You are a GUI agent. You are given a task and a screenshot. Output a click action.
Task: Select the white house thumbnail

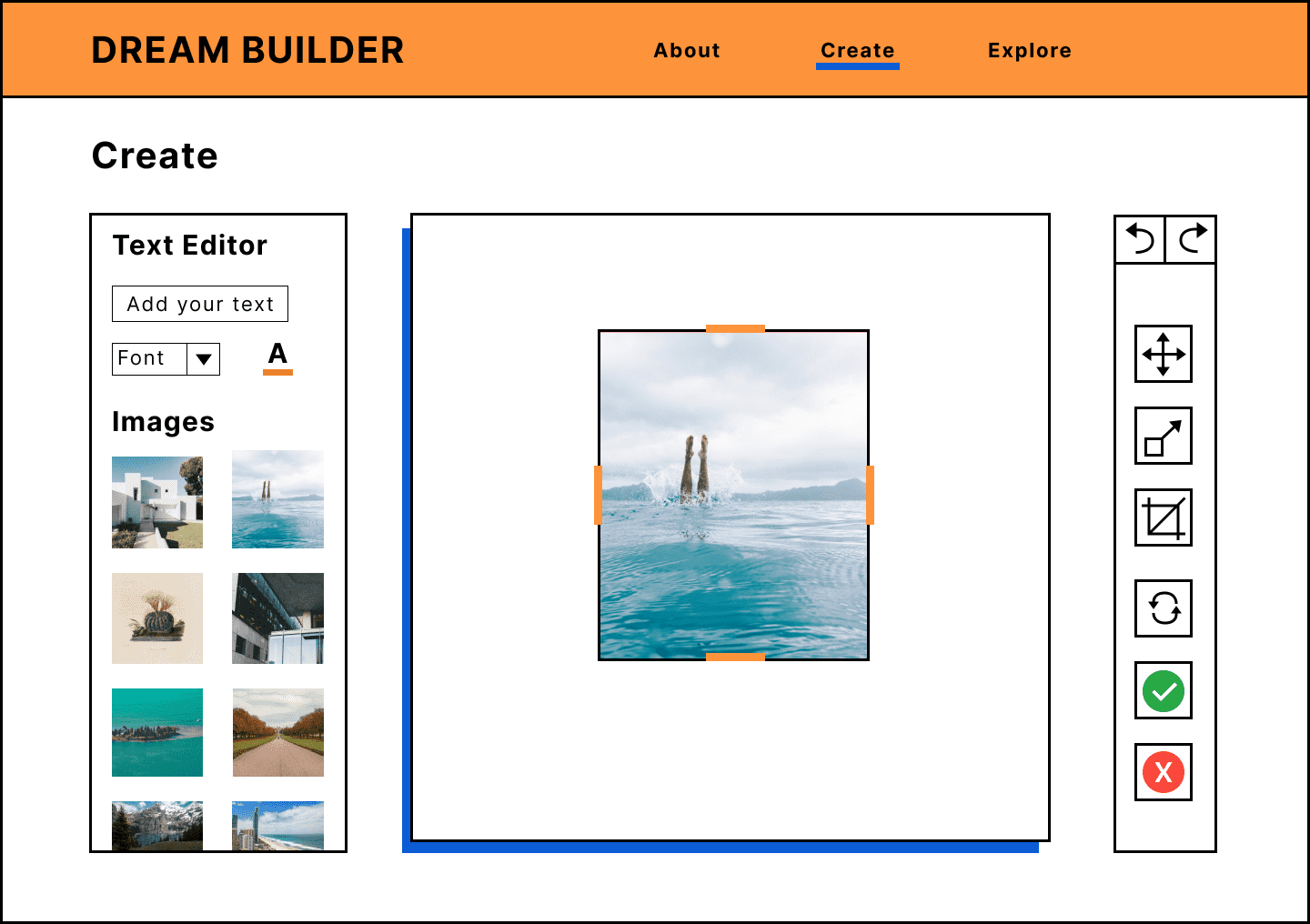coord(157,502)
